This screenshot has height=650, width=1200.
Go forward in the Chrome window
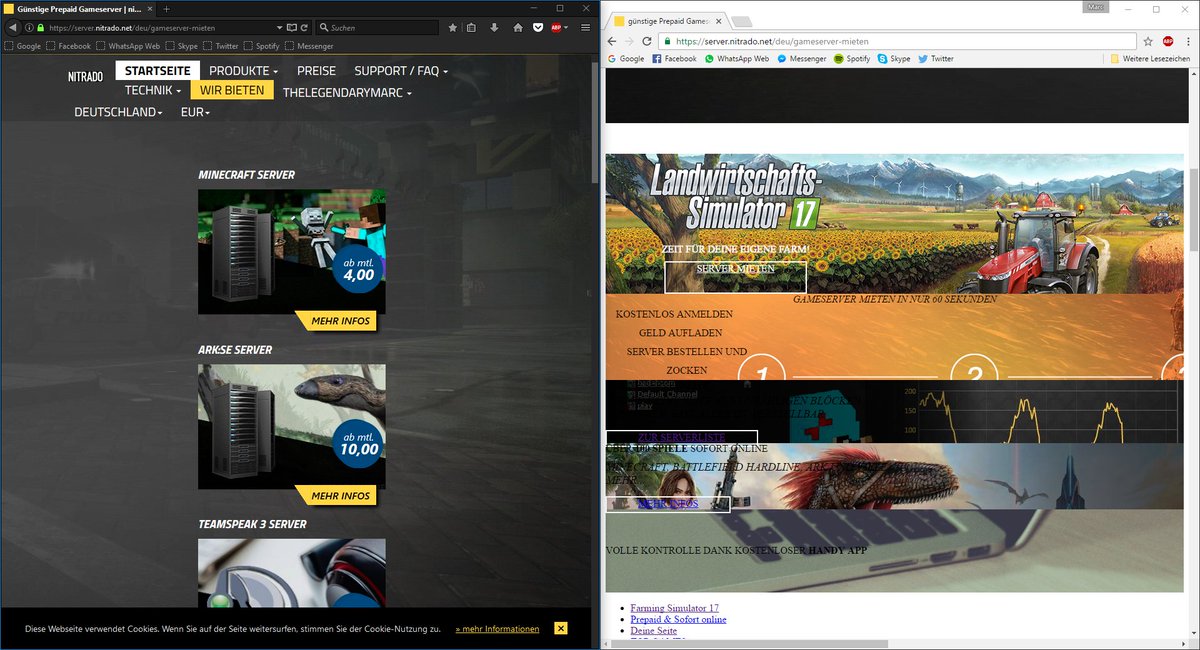[x=629, y=42]
